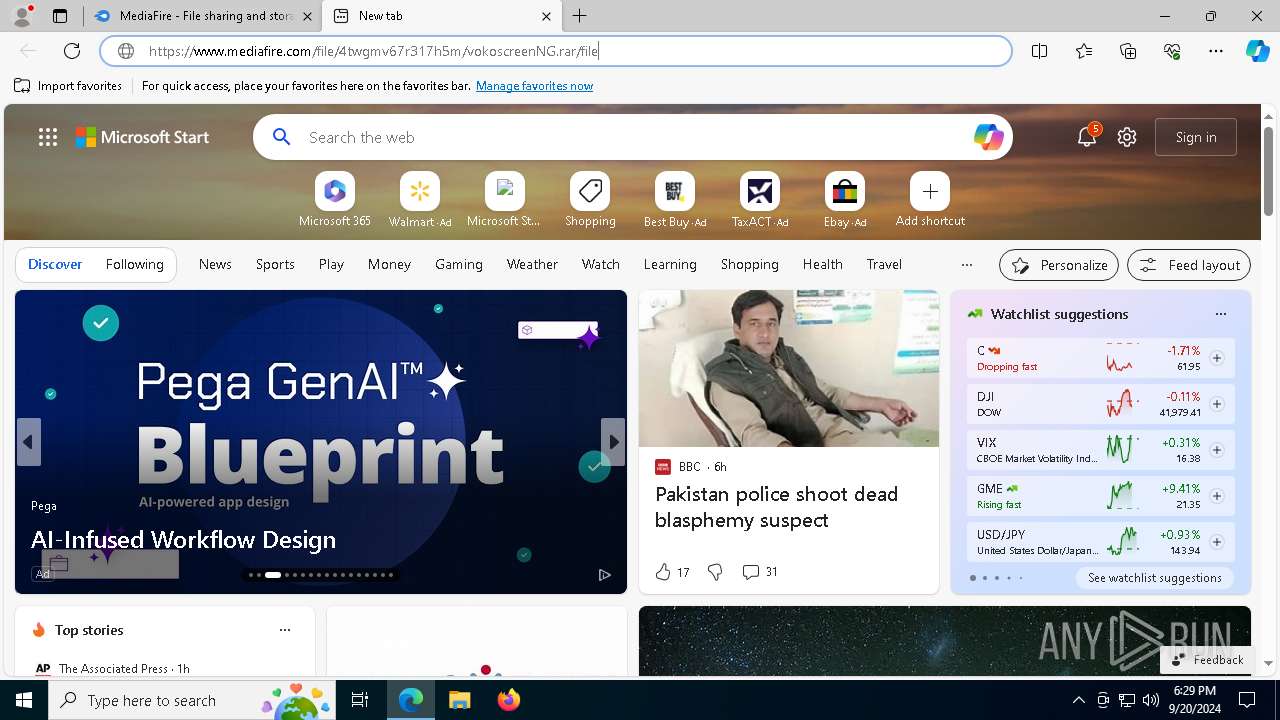
Task: Add GME to watchlist
Action: point(1217,496)
